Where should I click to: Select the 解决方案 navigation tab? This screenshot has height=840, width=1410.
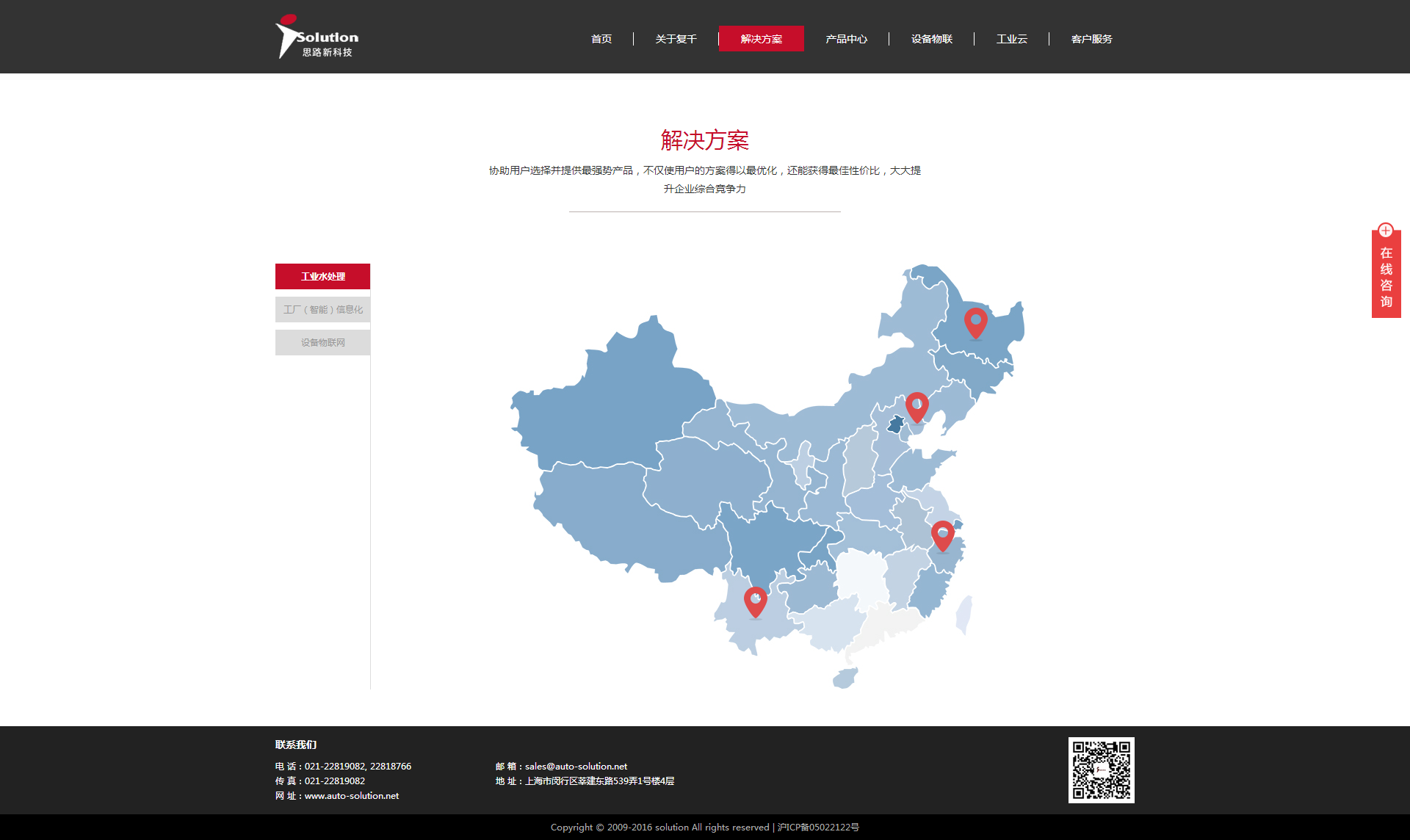pyautogui.click(x=761, y=39)
